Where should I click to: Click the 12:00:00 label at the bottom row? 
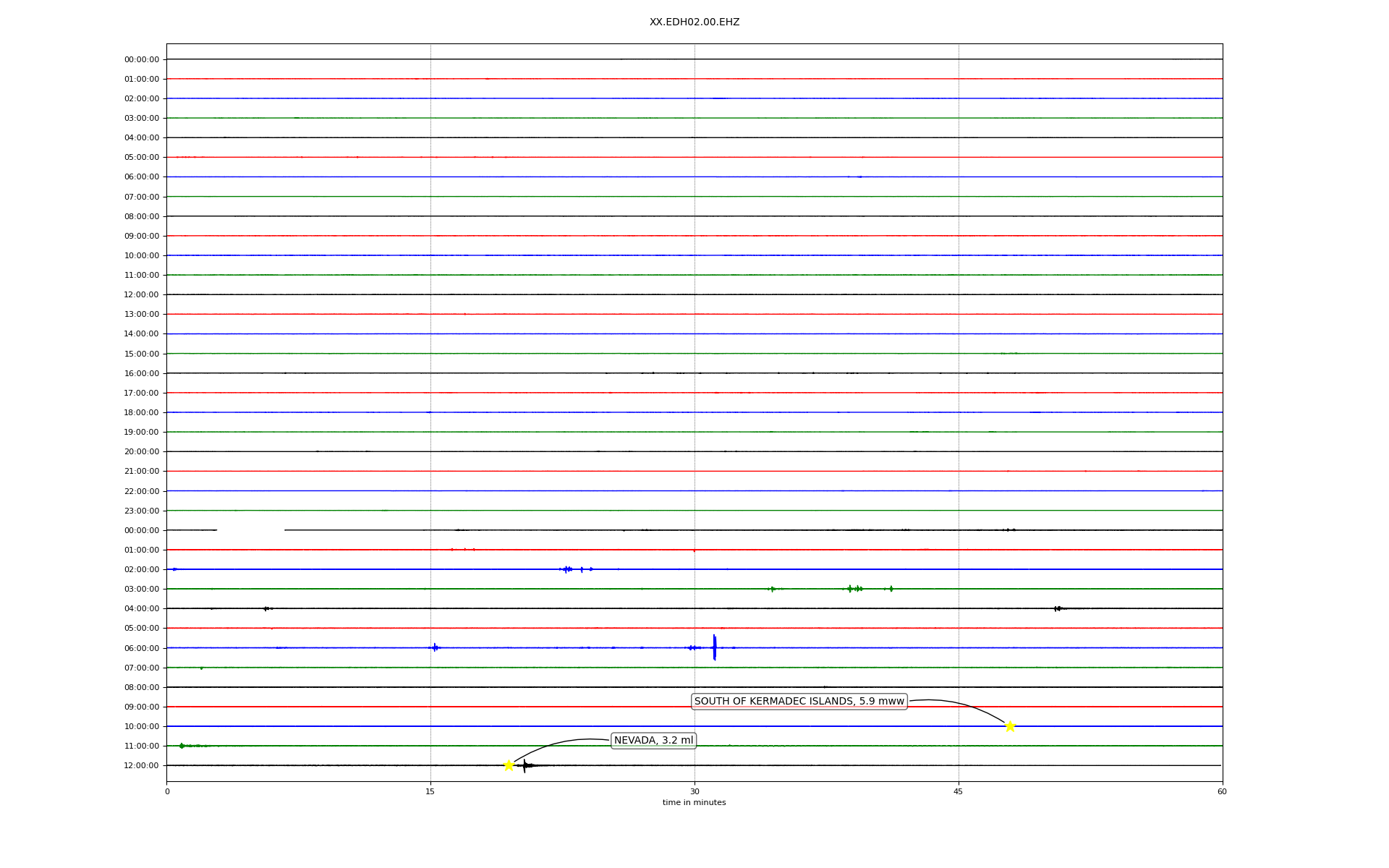(x=142, y=765)
